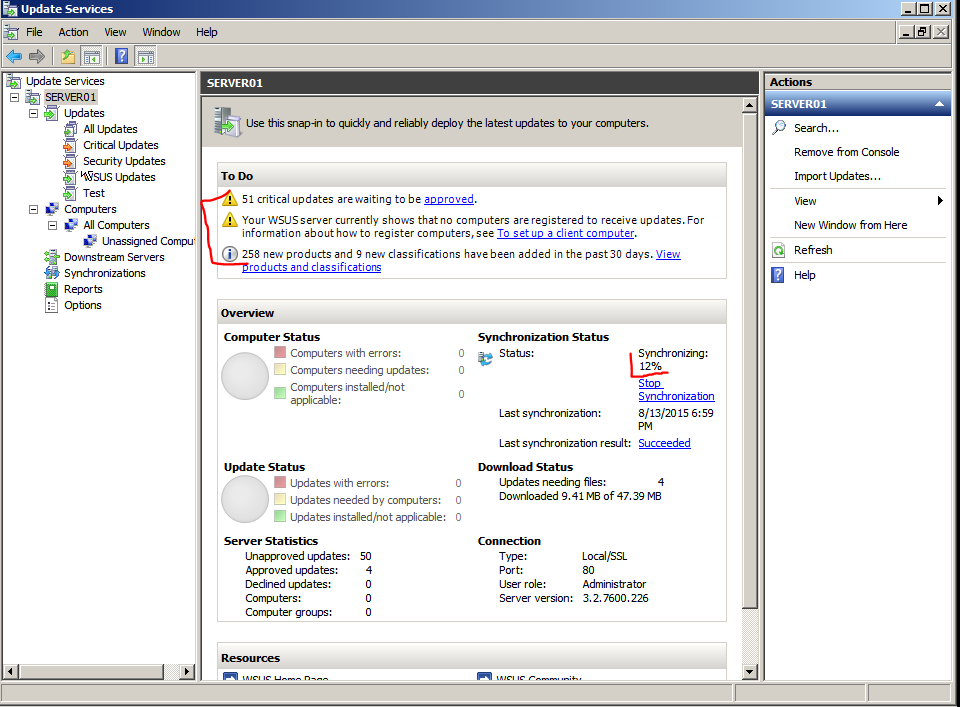Click 'Downloaded 9.41 MB of 47.39 MB' text
960x707 pixels.
click(580, 496)
